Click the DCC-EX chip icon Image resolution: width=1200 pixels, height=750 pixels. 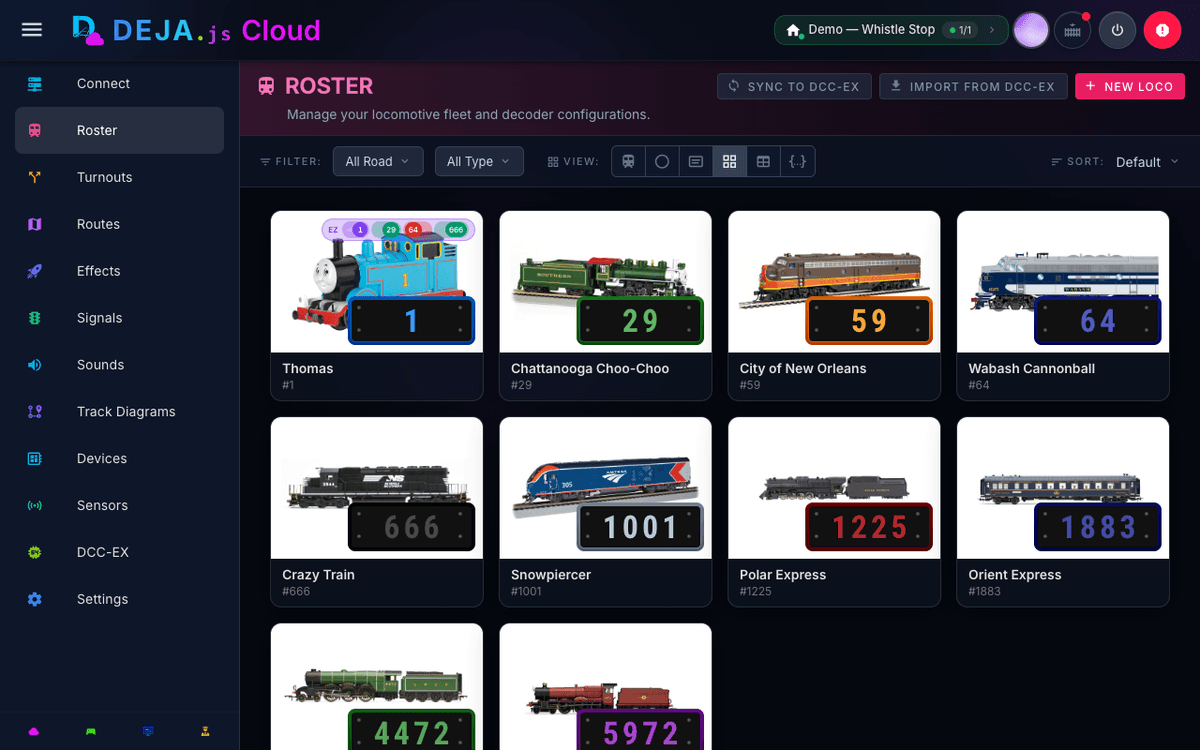35,552
